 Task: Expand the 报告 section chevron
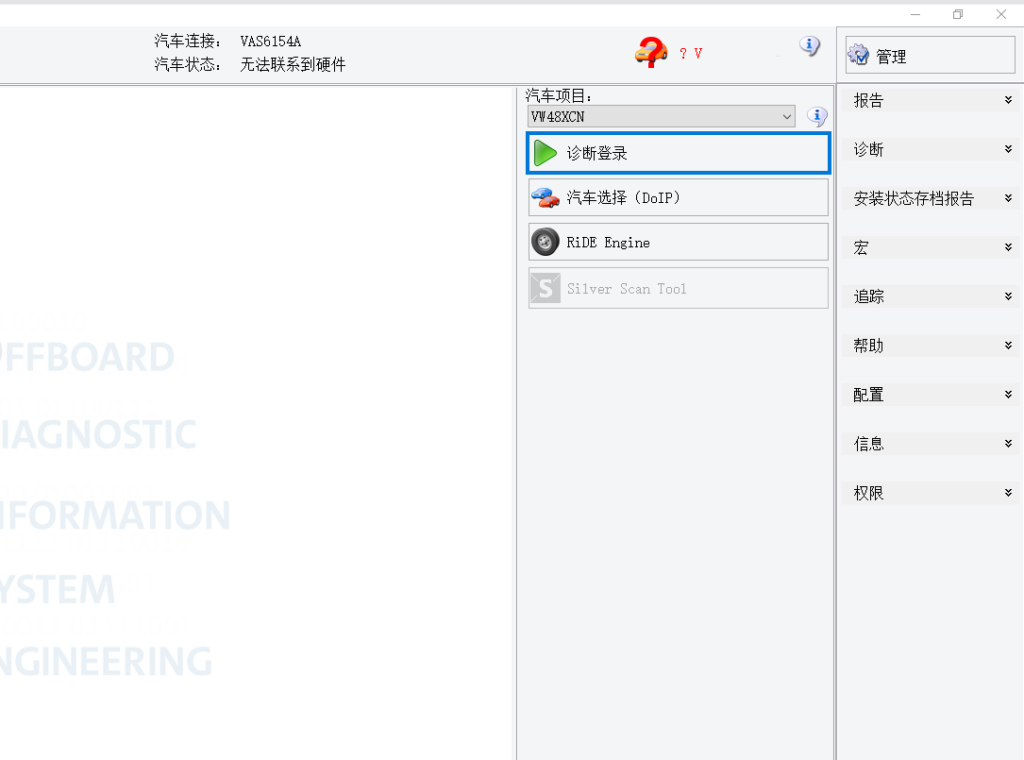click(x=1008, y=100)
